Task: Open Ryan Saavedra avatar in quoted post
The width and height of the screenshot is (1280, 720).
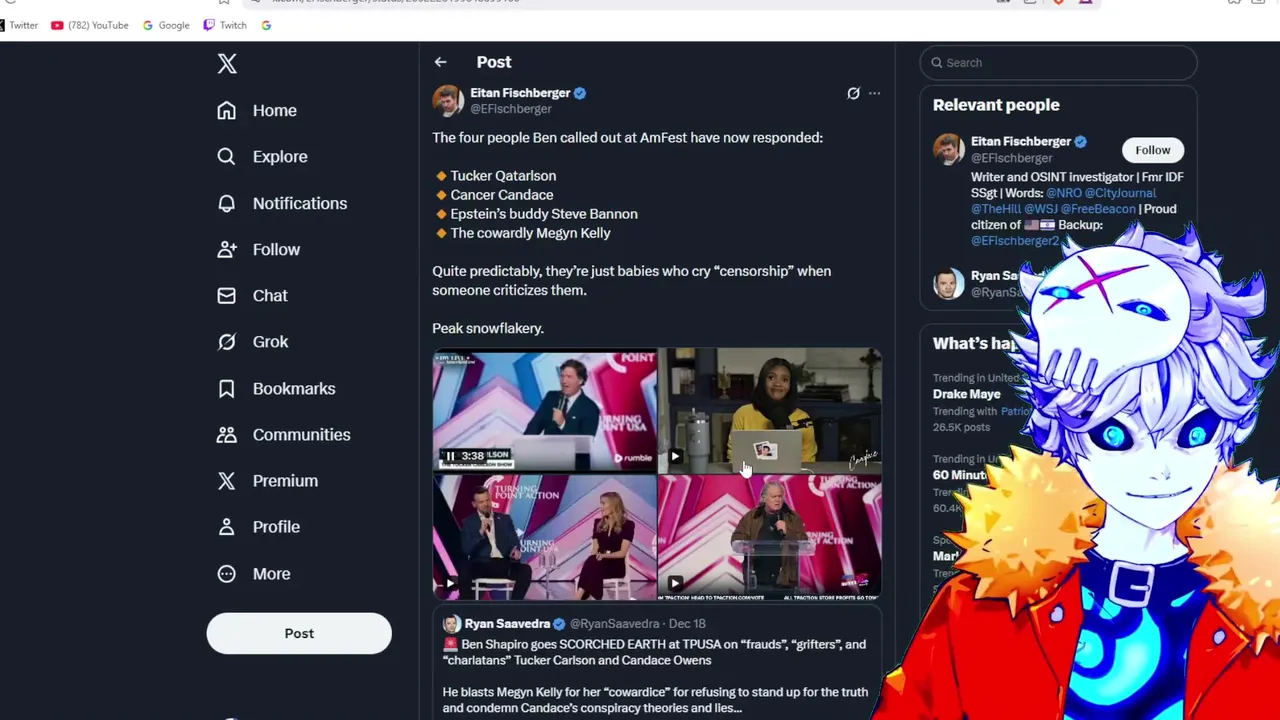Action: click(x=452, y=624)
